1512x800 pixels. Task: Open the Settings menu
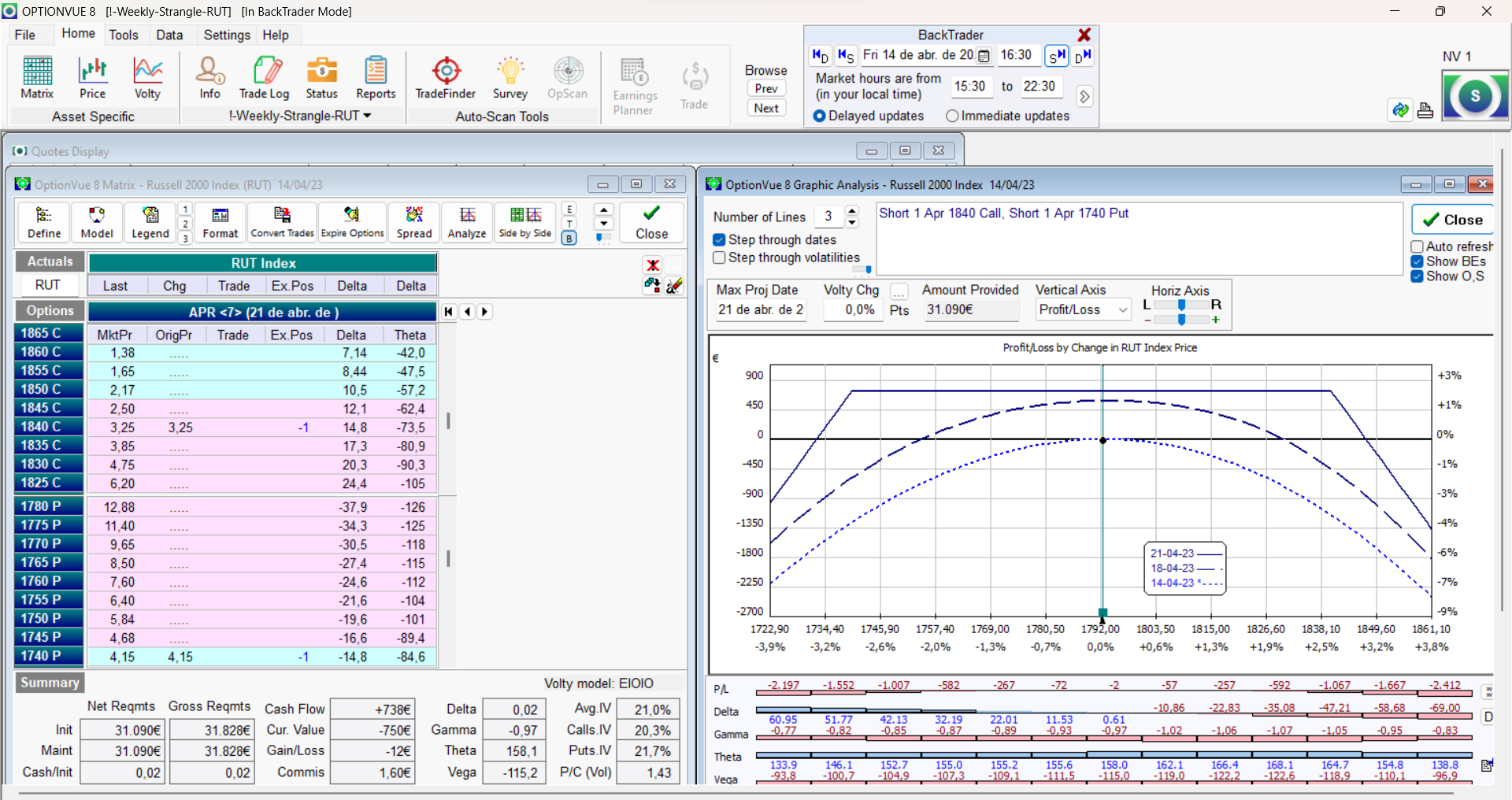click(226, 35)
